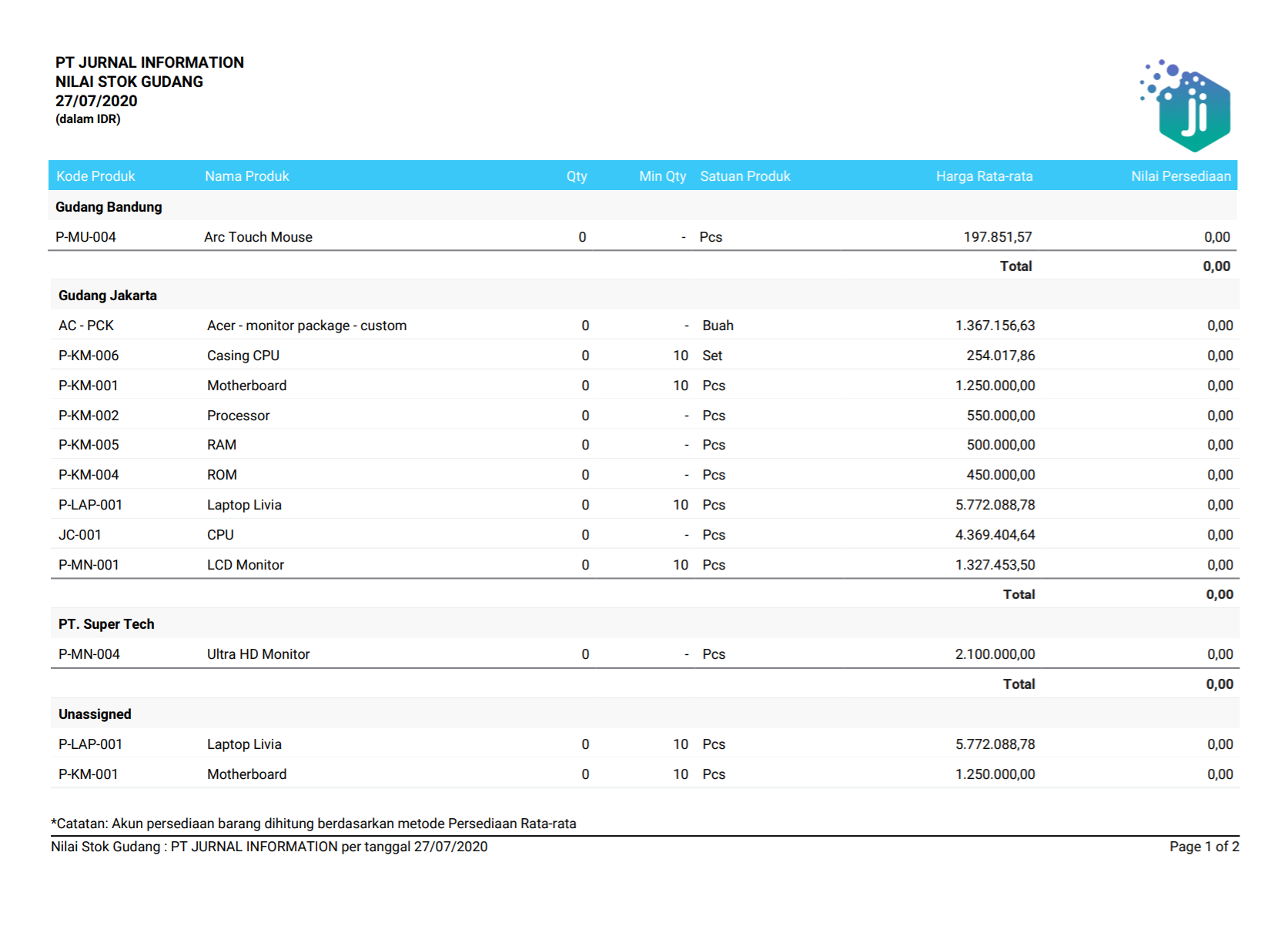Click average price 4.369.404,64

click(x=995, y=535)
